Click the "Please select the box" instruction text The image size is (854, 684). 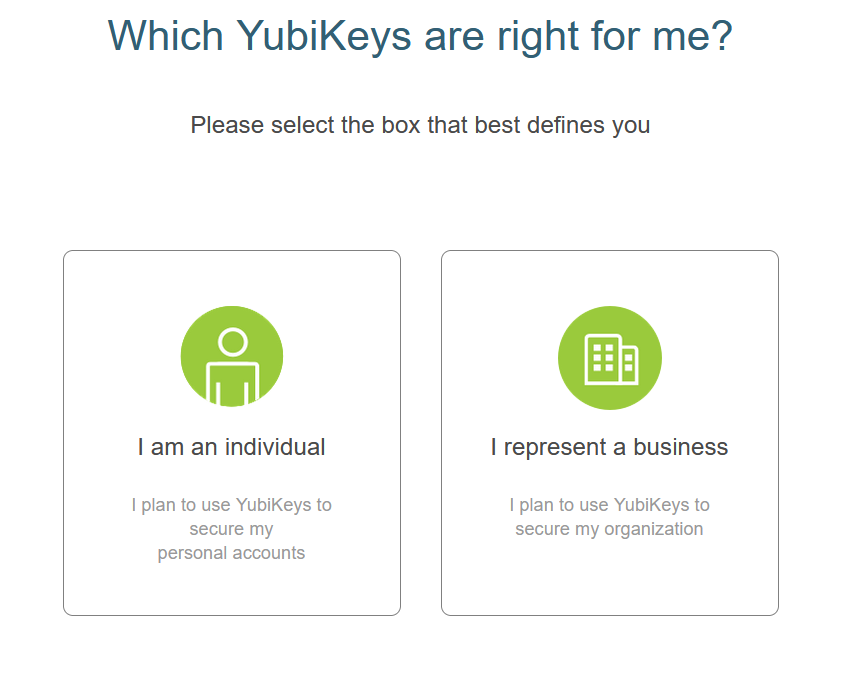[420, 125]
